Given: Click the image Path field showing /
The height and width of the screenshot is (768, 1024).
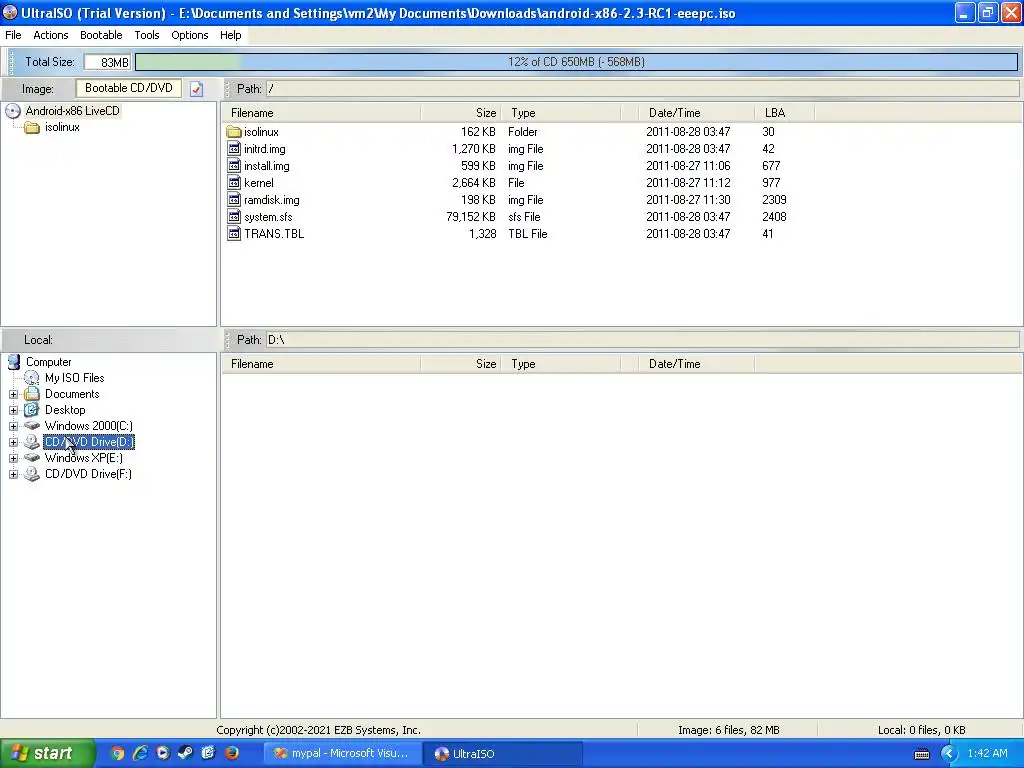Looking at the screenshot, I should (x=642, y=89).
